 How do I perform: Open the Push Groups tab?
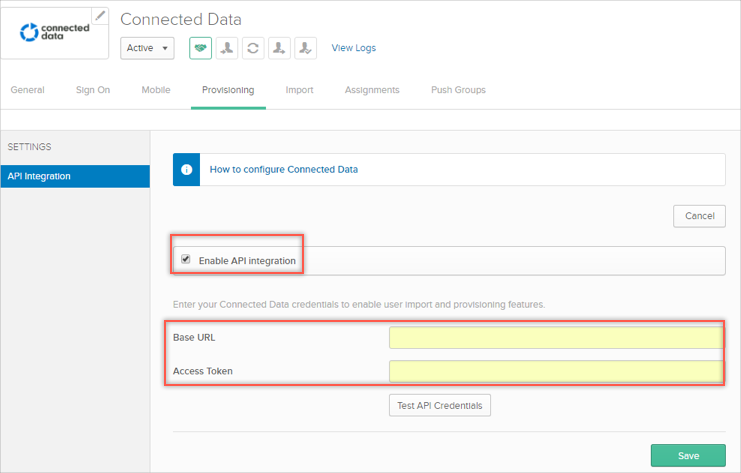point(458,90)
